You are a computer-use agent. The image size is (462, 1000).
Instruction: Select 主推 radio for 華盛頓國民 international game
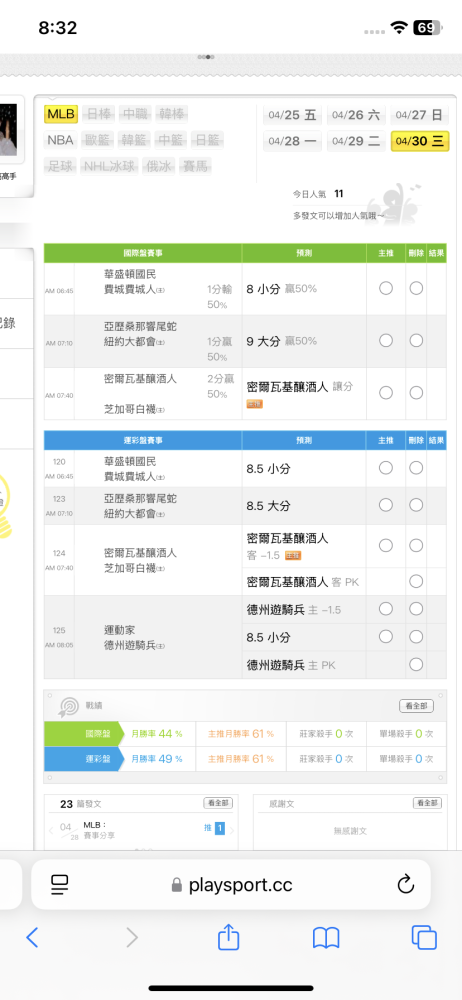pos(385,288)
